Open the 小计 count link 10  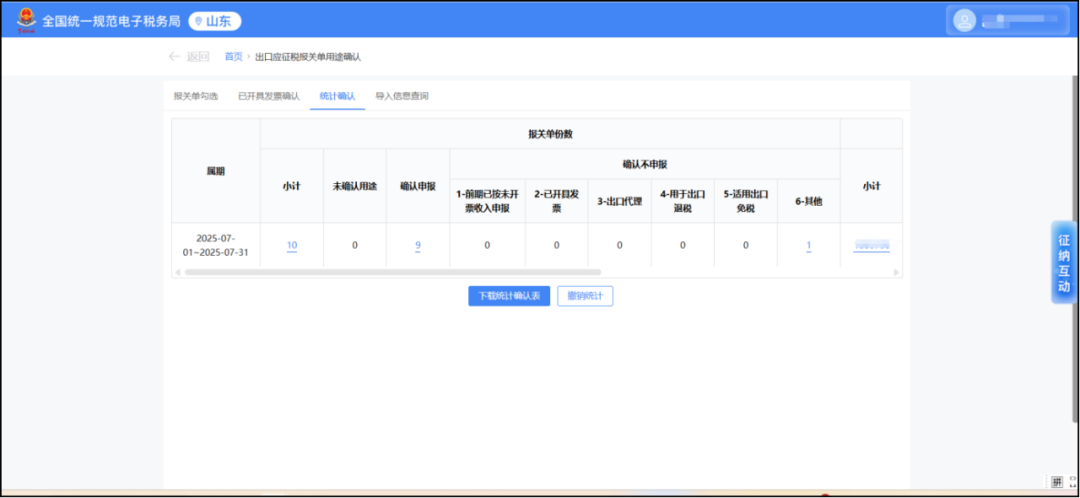coord(292,245)
